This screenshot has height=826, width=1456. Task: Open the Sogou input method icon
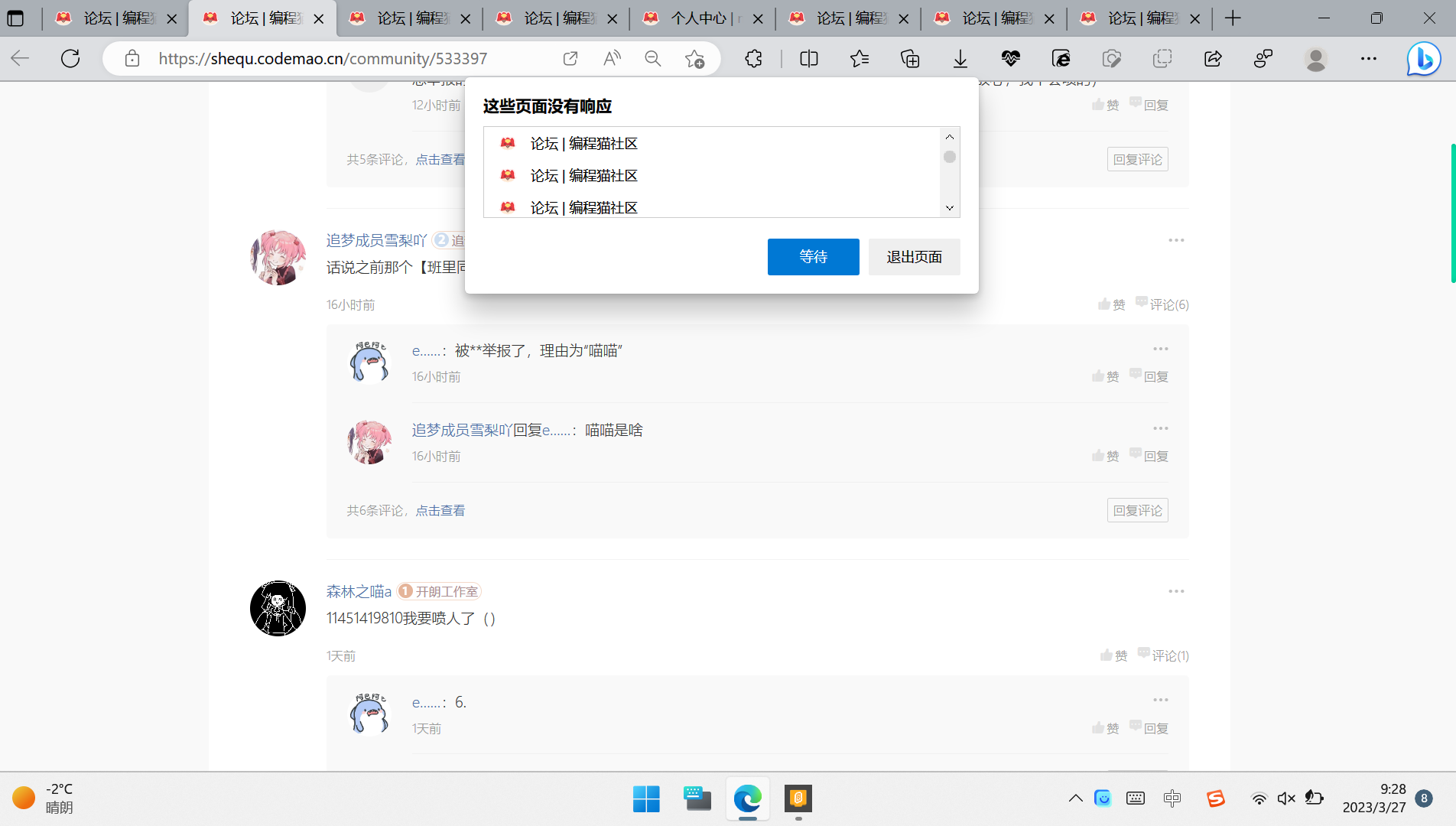tap(1216, 798)
